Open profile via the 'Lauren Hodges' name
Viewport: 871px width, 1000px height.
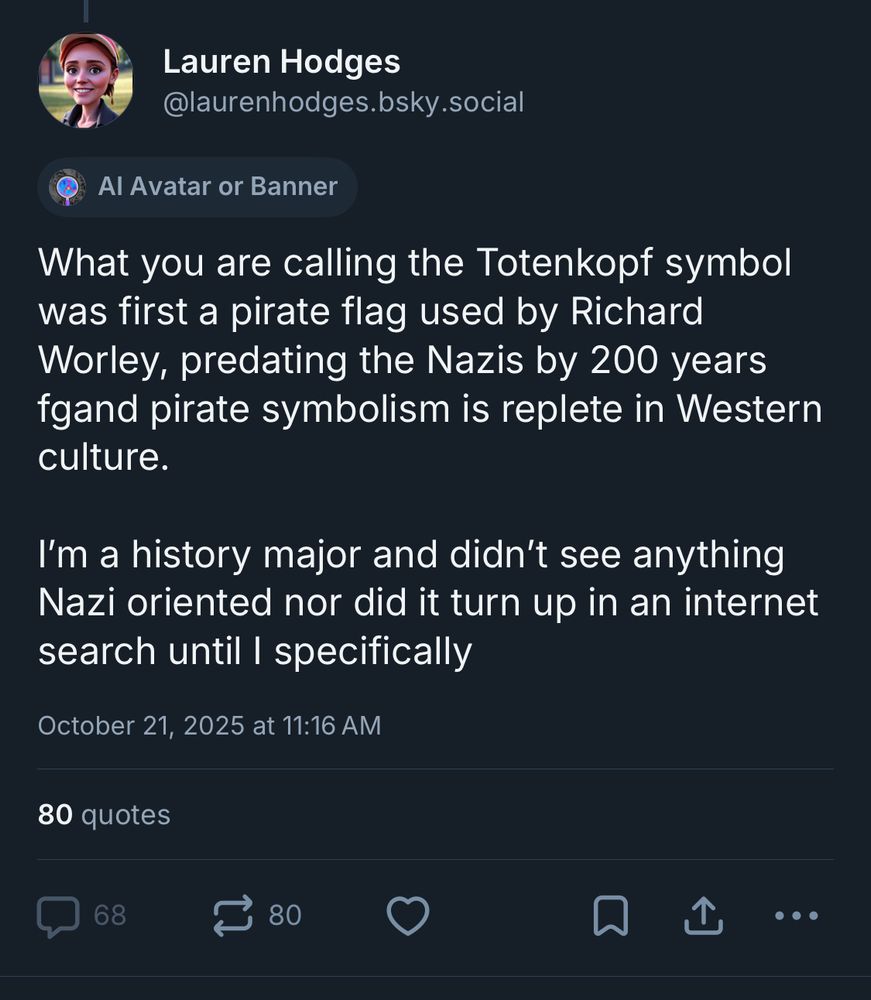282,61
